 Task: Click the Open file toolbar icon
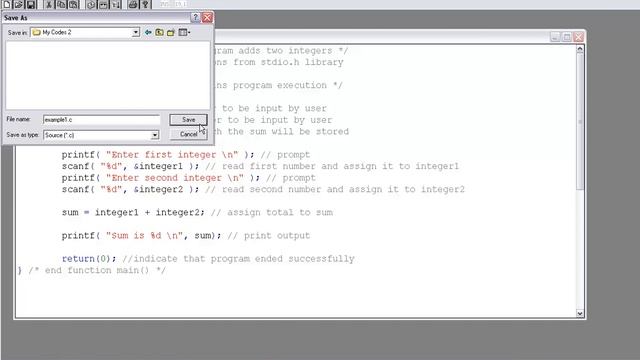18,4
